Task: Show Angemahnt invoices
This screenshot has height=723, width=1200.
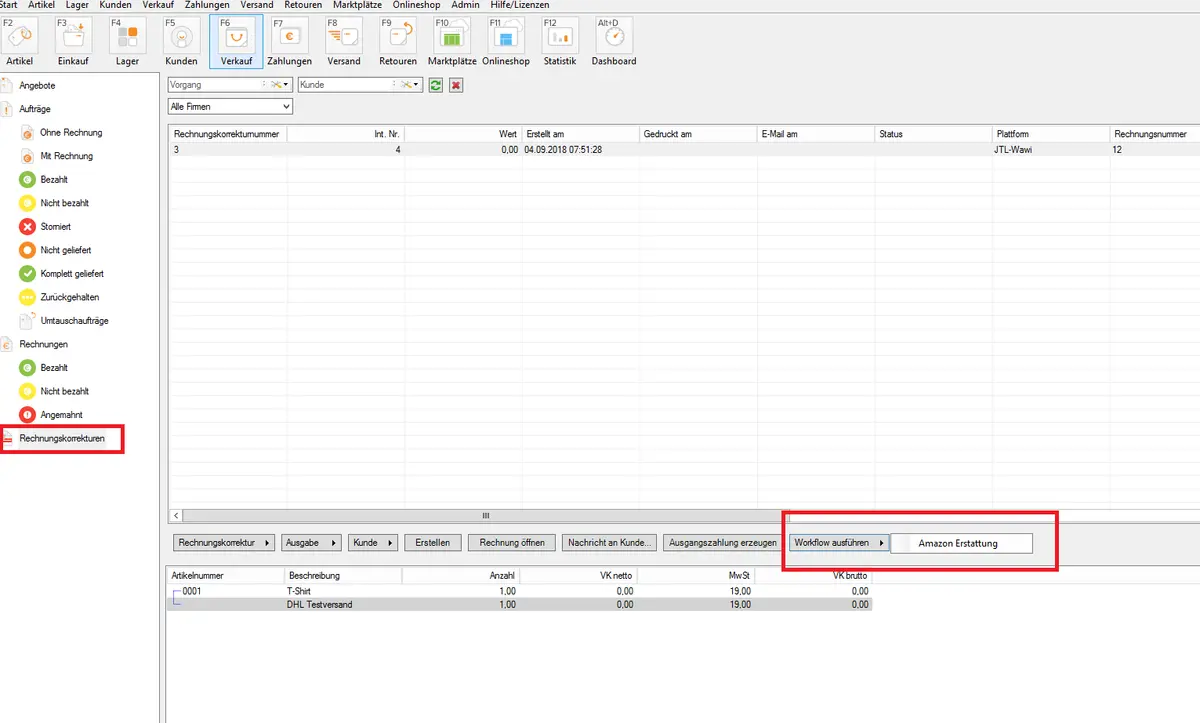Action: (x=61, y=414)
